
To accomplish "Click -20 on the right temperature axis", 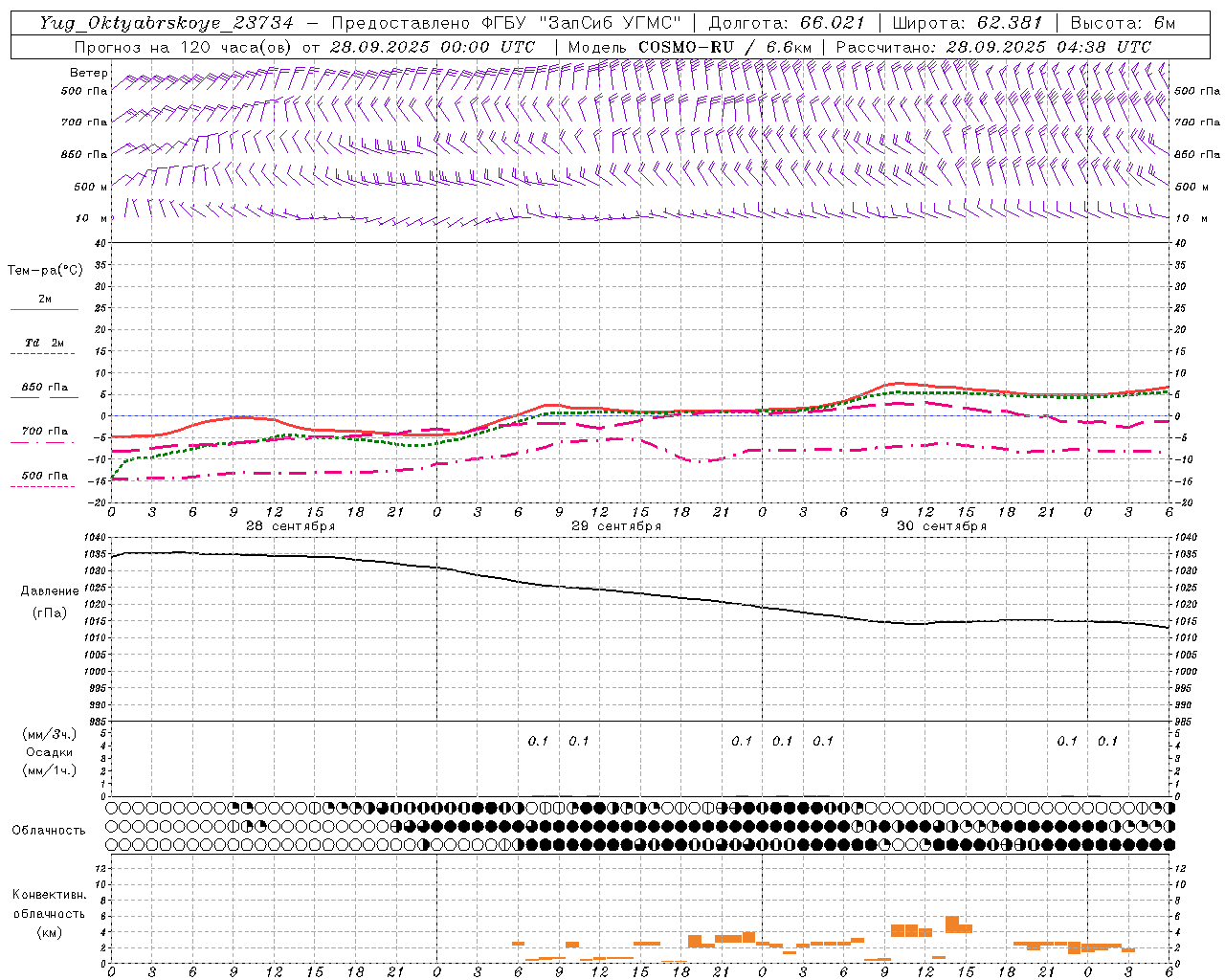I will point(1183,502).
